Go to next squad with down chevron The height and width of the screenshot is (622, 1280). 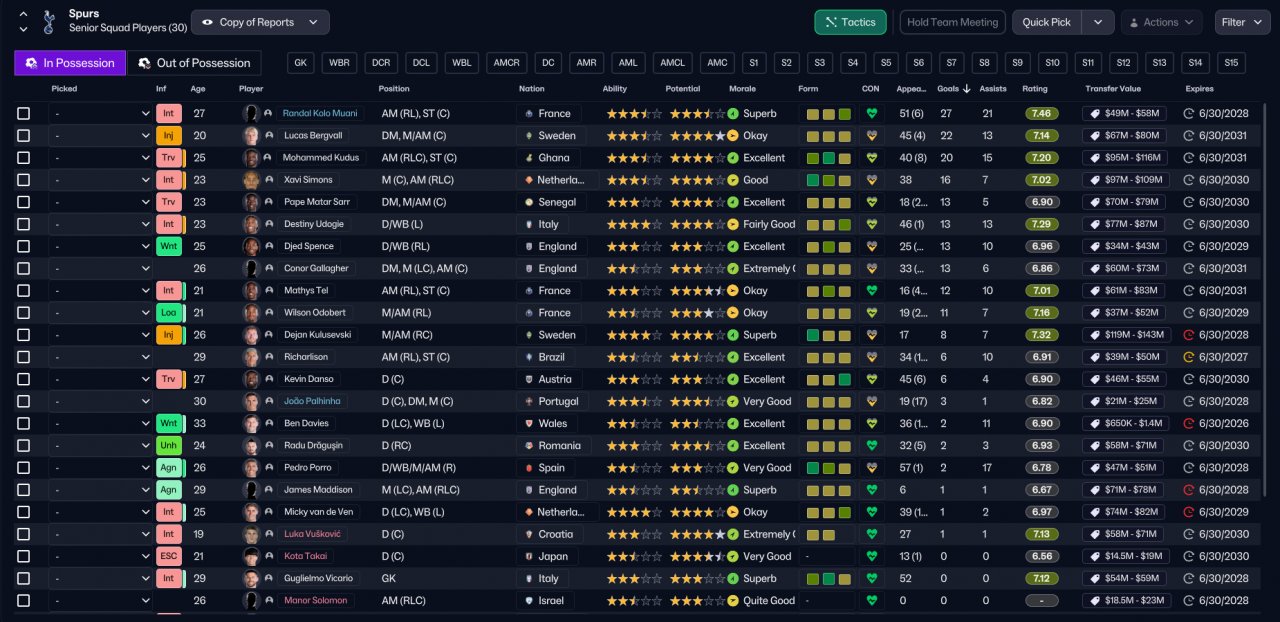23,29
